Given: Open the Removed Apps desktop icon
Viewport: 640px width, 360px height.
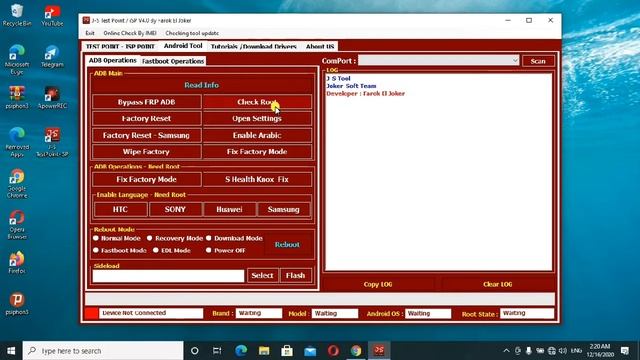Looking at the screenshot, I should [17, 142].
